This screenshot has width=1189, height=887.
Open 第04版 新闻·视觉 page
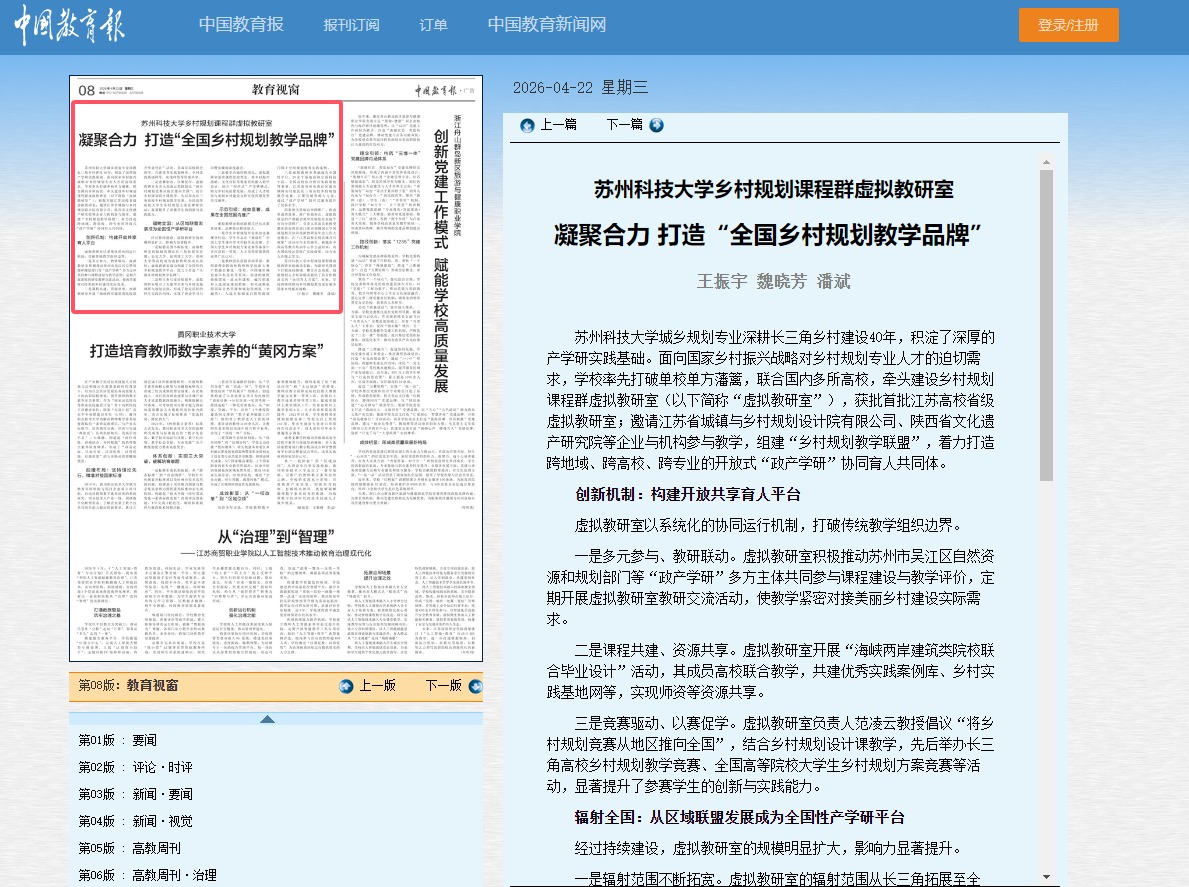coord(136,821)
